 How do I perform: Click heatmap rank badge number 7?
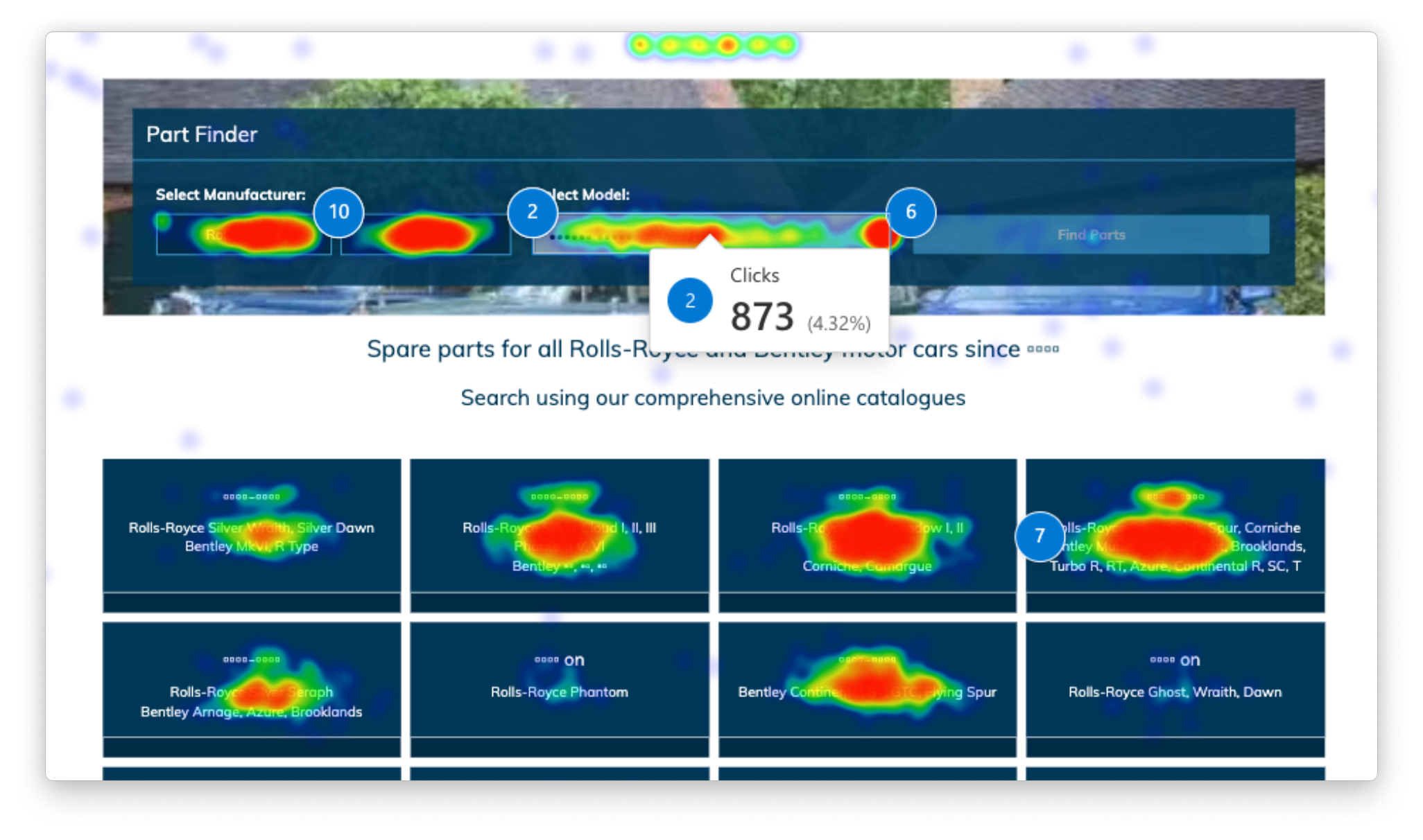[x=1040, y=536]
